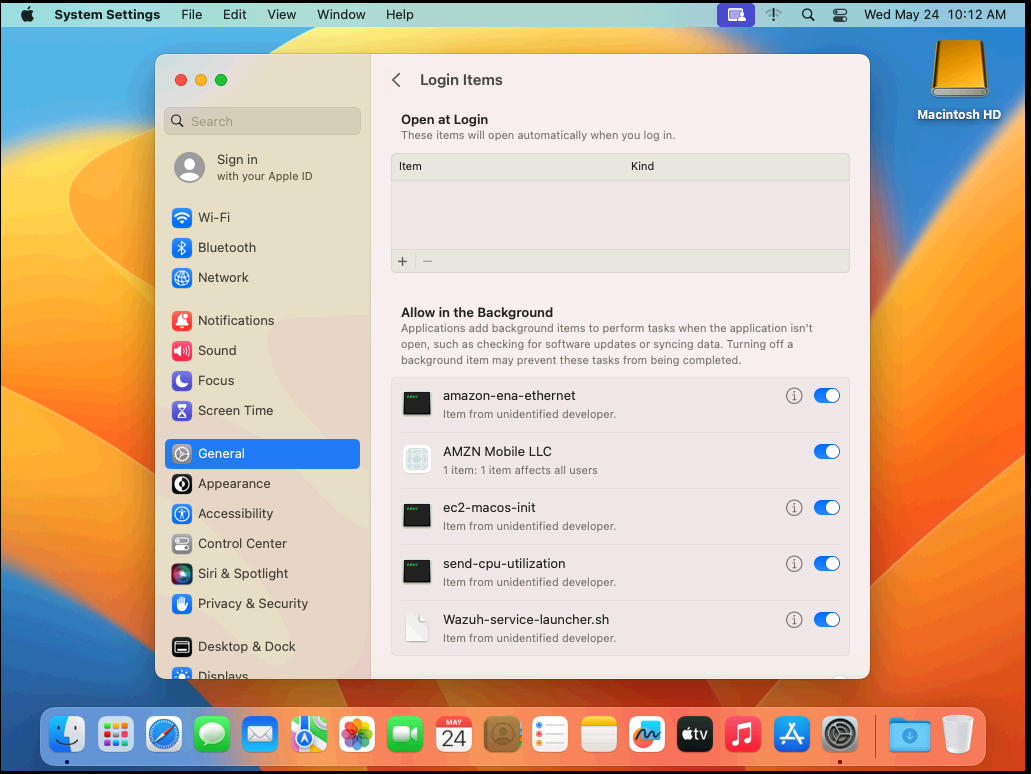Disable Wazuh-service-launcher.sh background item
Image resolution: width=1031 pixels, height=774 pixels.
tap(827, 619)
